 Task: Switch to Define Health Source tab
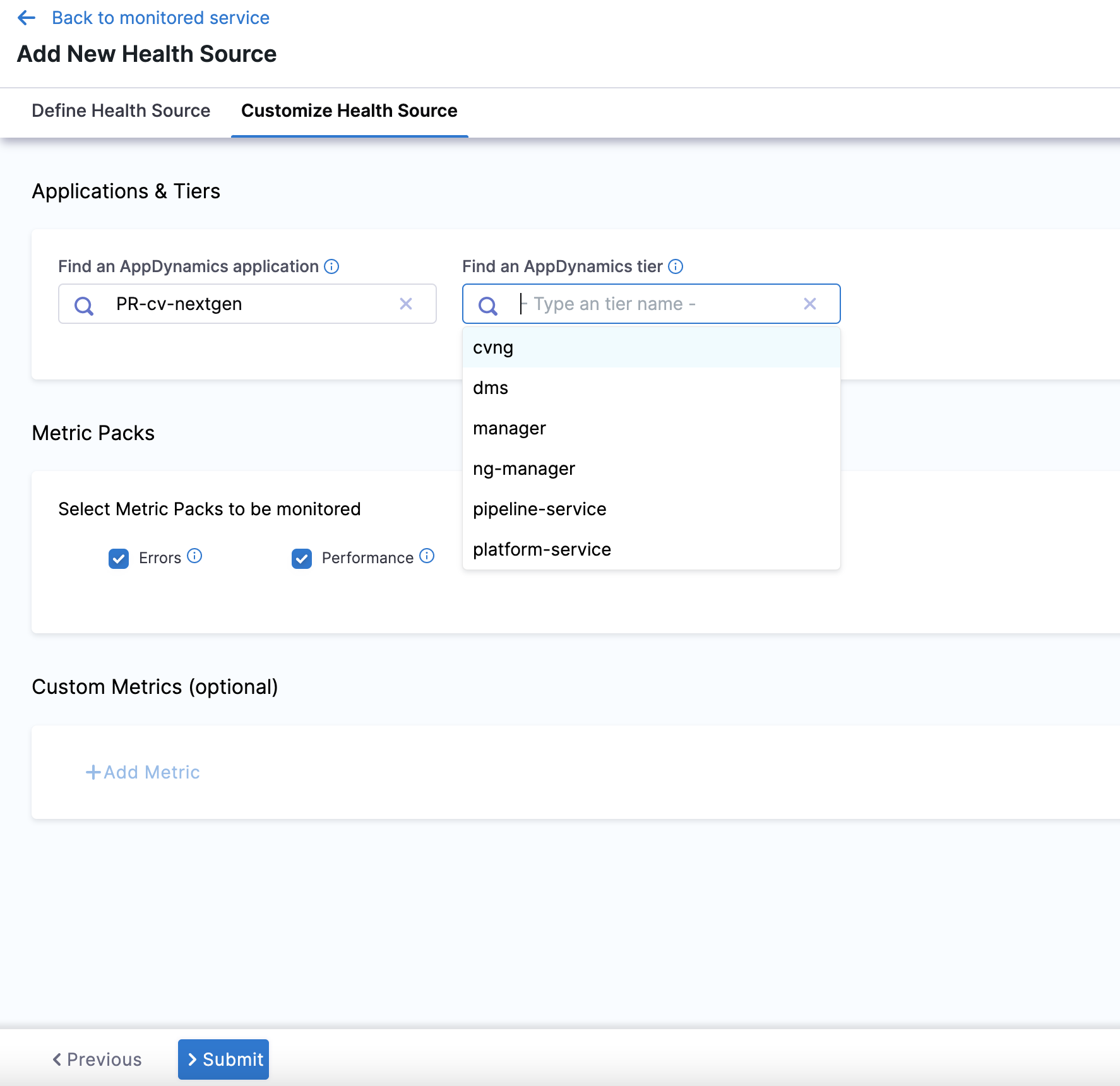pos(121,110)
